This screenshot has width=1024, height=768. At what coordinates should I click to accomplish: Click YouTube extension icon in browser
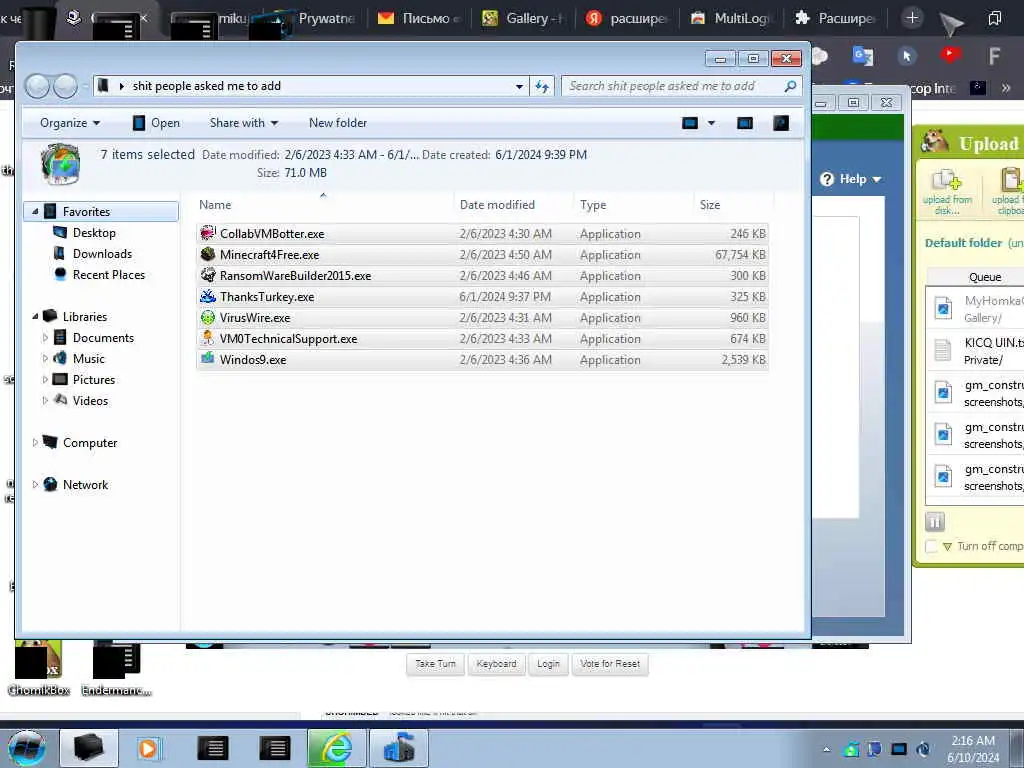951,56
